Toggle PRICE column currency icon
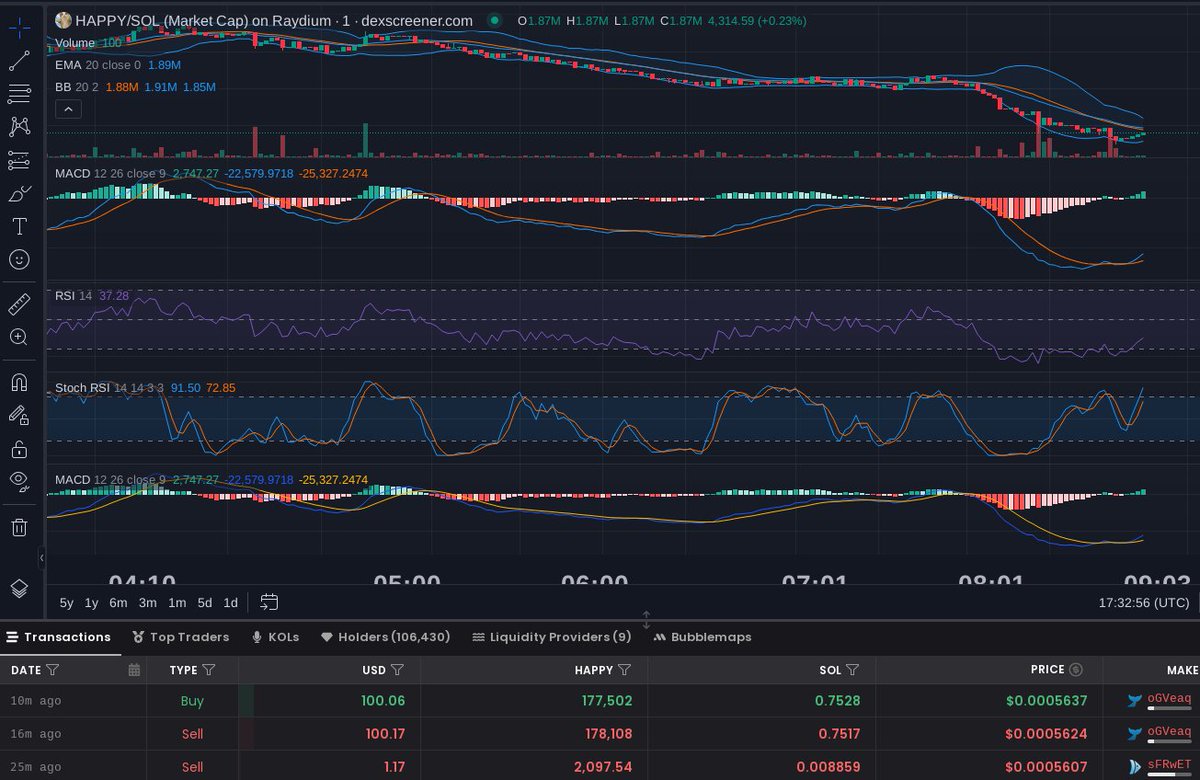 click(1076, 669)
